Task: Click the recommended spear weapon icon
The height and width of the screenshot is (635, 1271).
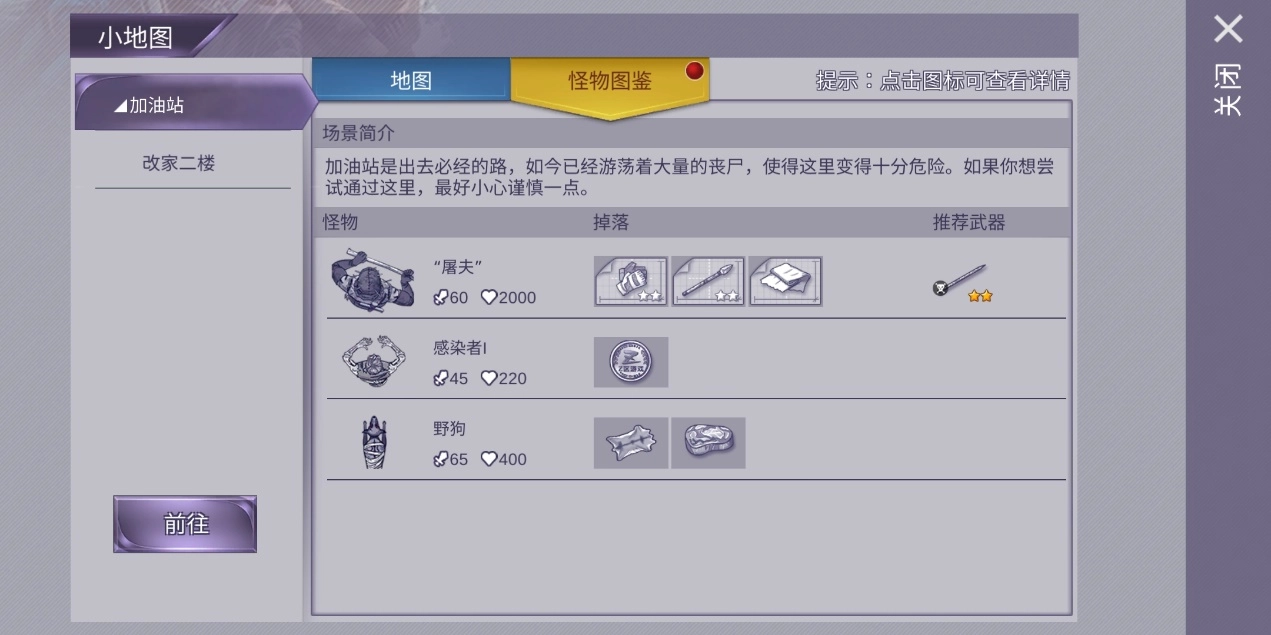Action: [x=961, y=282]
